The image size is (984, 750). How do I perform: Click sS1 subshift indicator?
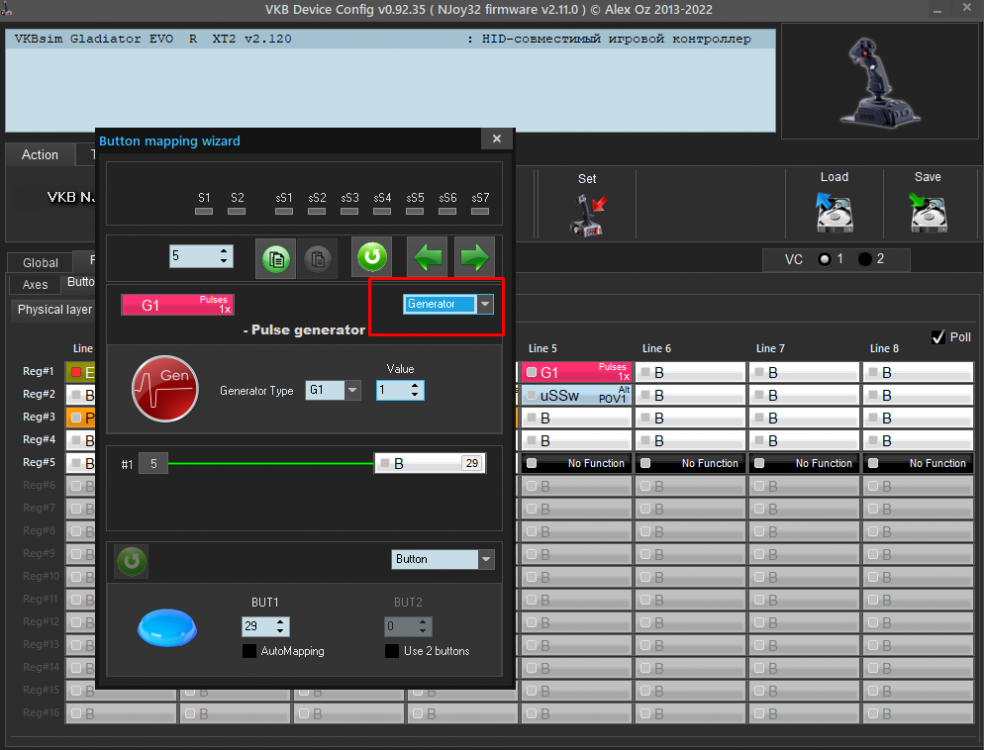click(x=284, y=211)
